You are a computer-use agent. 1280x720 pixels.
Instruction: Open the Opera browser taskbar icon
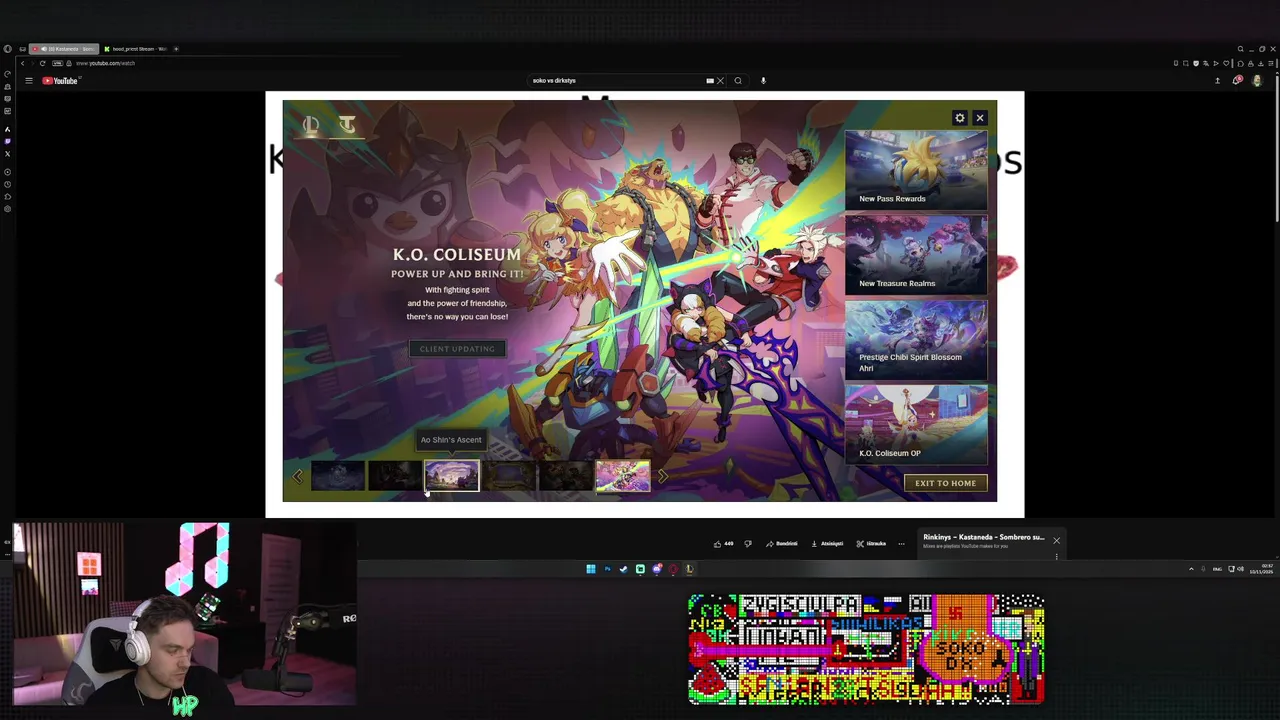pyautogui.click(x=673, y=569)
